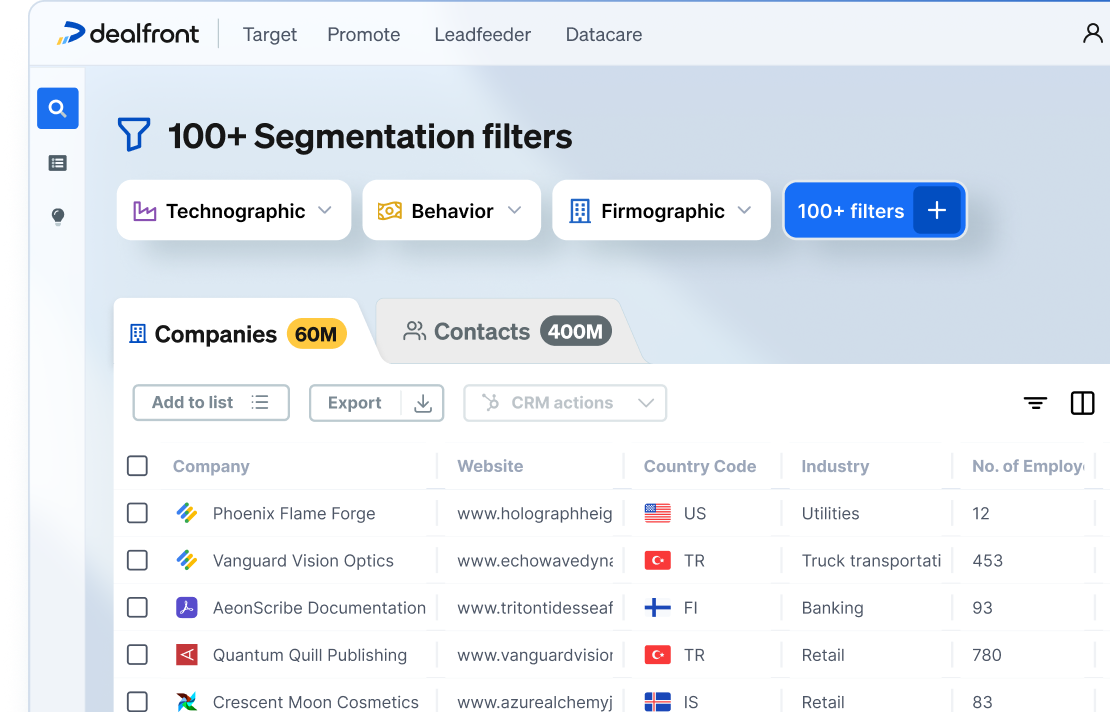Open the CRM actions dropdown
Image resolution: width=1110 pixels, height=712 pixels.
pos(565,403)
